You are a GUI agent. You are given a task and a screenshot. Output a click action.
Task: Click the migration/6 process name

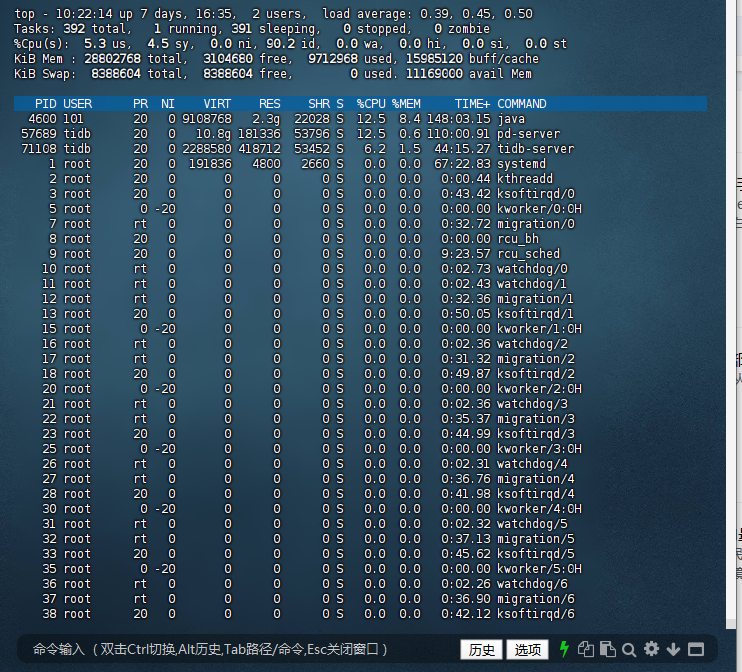pyautogui.click(x=536, y=599)
